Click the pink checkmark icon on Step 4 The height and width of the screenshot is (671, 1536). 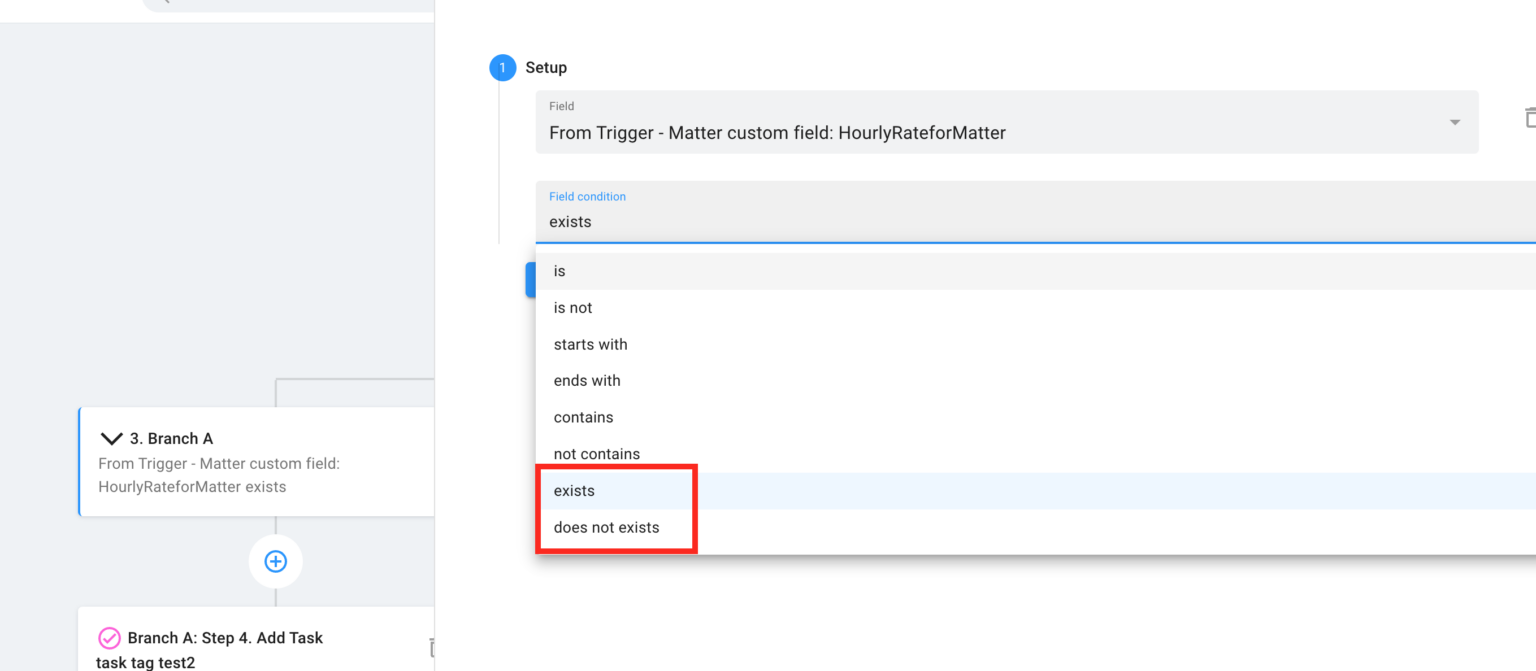point(109,638)
